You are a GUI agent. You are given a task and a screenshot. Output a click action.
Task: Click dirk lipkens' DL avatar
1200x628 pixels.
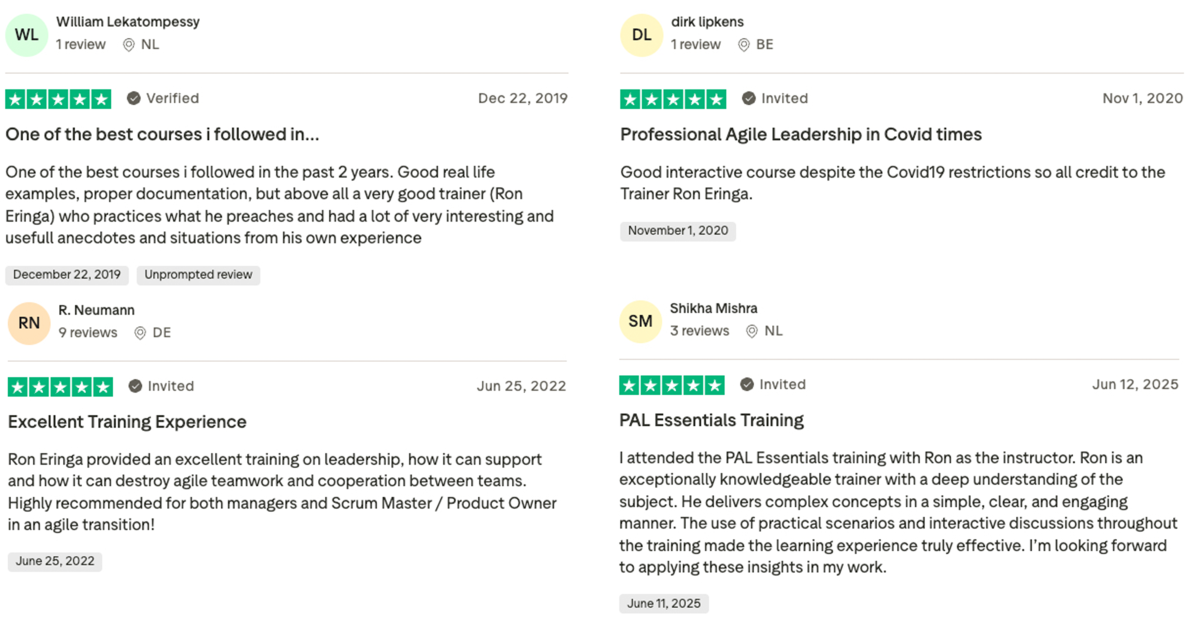(x=641, y=35)
